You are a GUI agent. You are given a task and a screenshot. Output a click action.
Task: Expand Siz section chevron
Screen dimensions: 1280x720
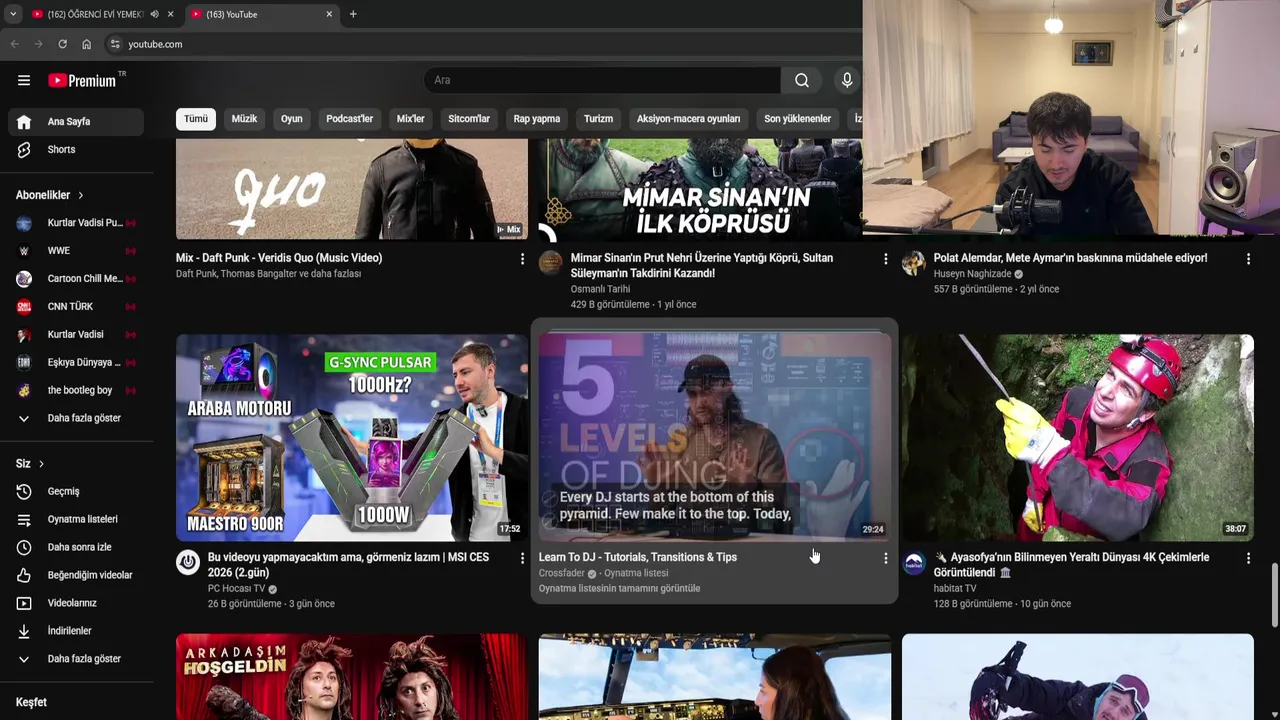click(41, 464)
